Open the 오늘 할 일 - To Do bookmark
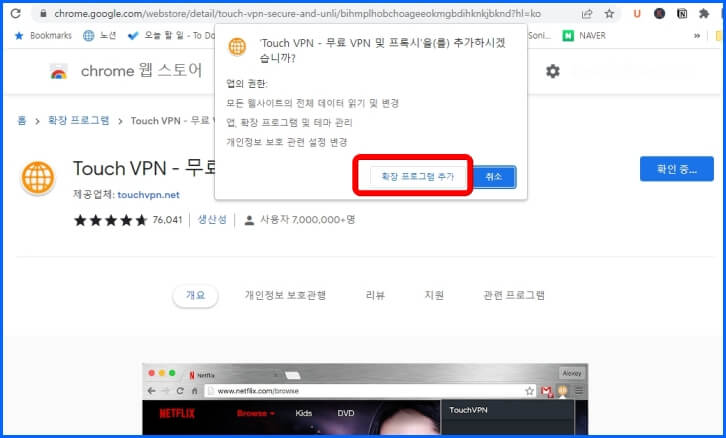The width and height of the screenshot is (726, 438). (171, 36)
